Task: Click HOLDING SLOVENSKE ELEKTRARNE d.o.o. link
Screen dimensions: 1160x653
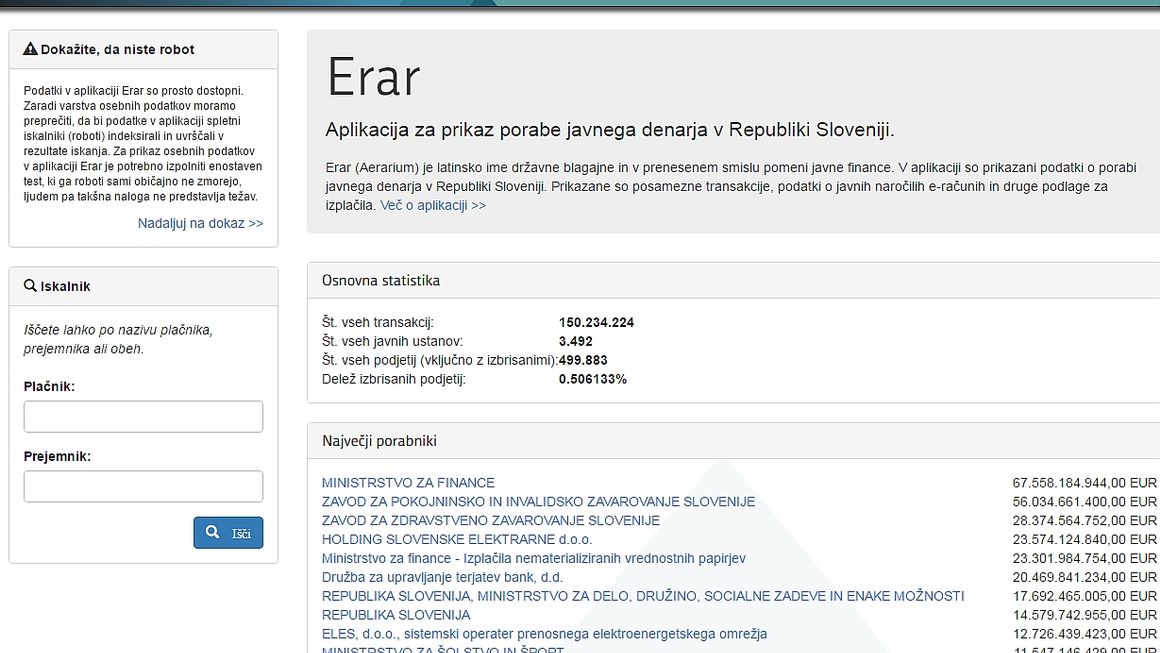Action: pyautogui.click(x=456, y=540)
